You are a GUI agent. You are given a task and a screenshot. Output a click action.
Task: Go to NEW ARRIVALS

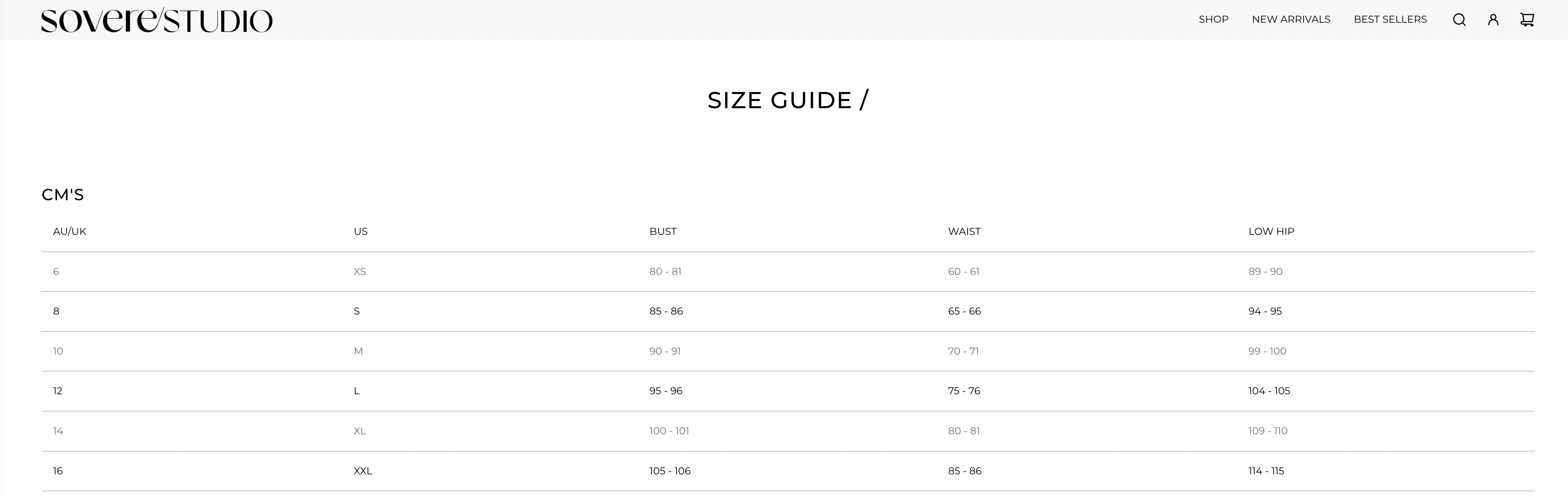pyautogui.click(x=1291, y=20)
